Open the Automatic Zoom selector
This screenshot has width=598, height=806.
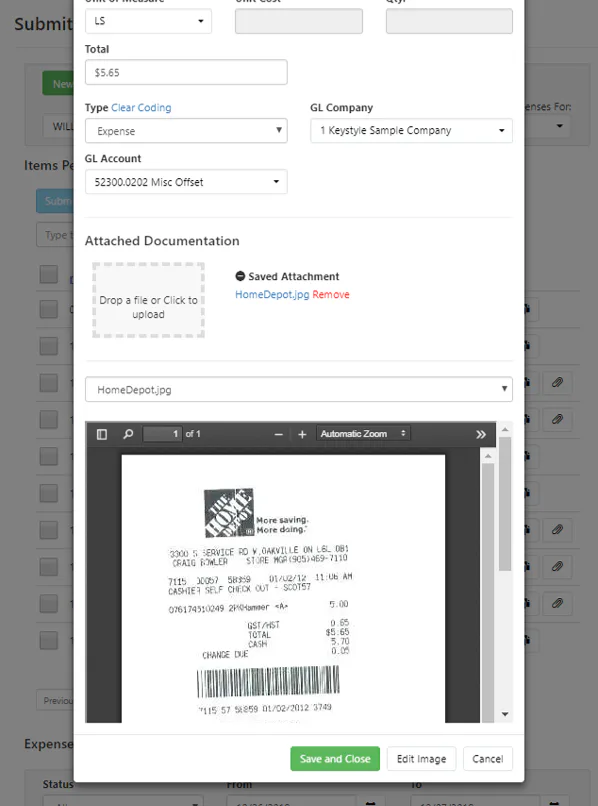point(363,434)
